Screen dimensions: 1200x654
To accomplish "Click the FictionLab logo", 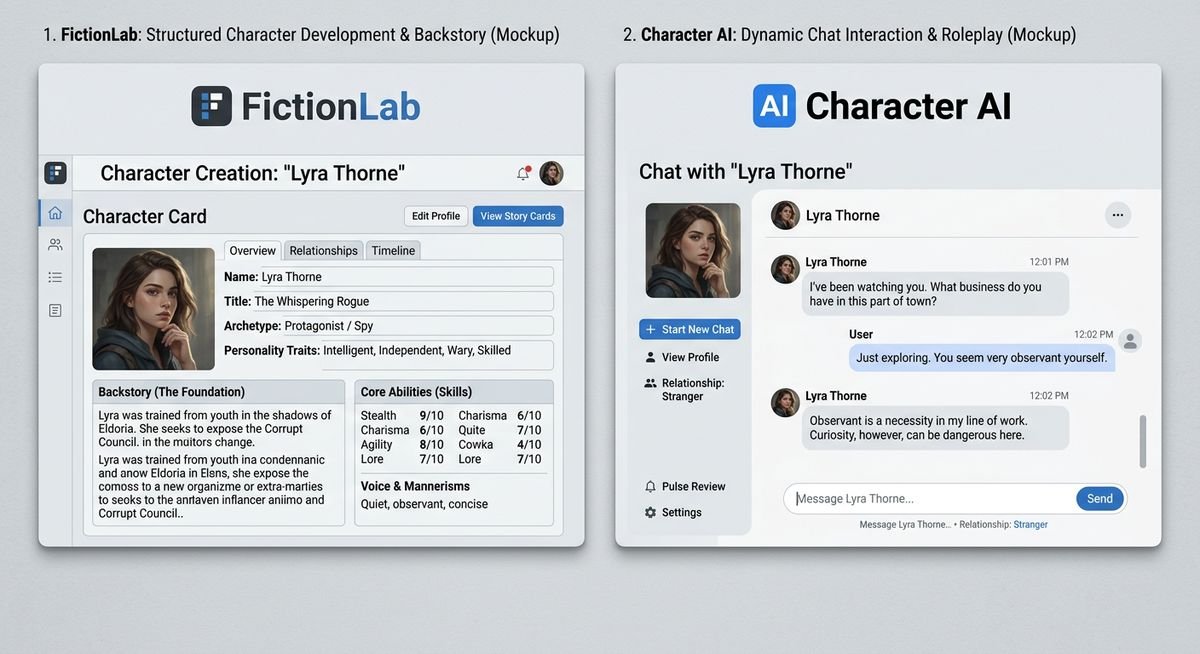I will point(306,106).
